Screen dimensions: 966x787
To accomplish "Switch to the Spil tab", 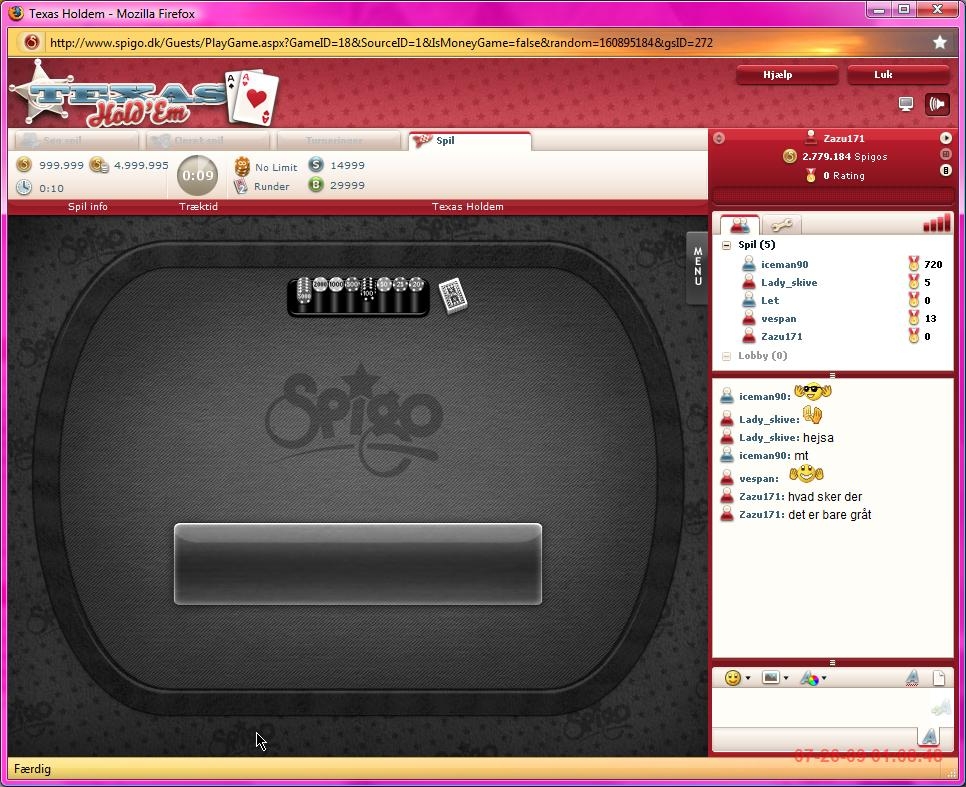I will (x=468, y=141).
